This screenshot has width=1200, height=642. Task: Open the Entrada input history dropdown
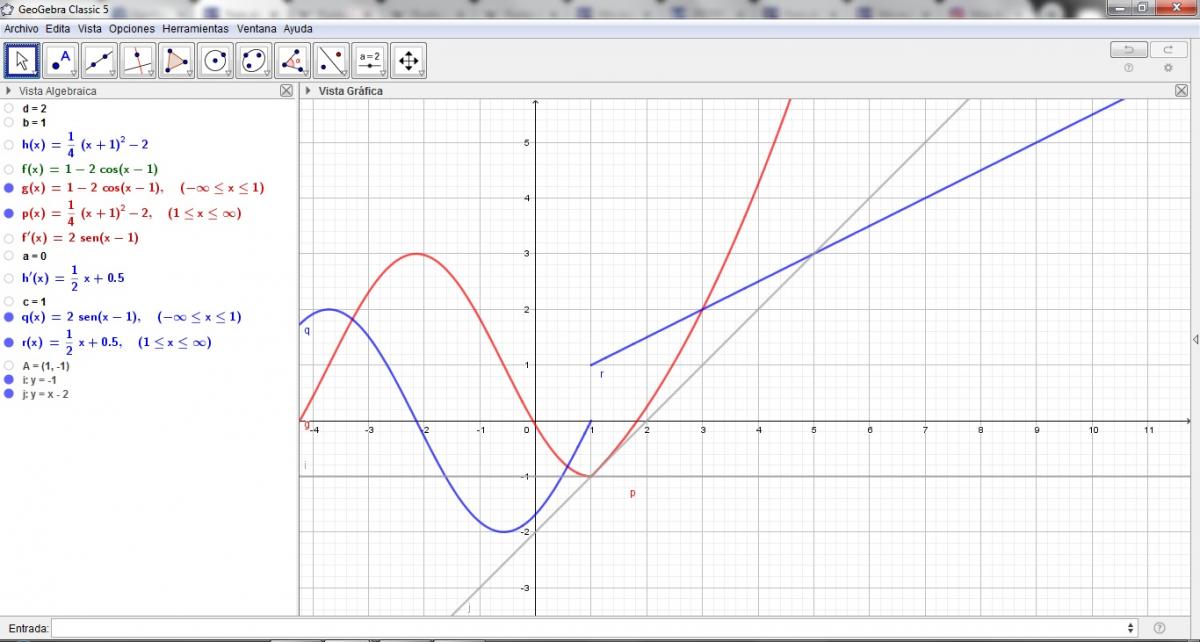point(1131,628)
